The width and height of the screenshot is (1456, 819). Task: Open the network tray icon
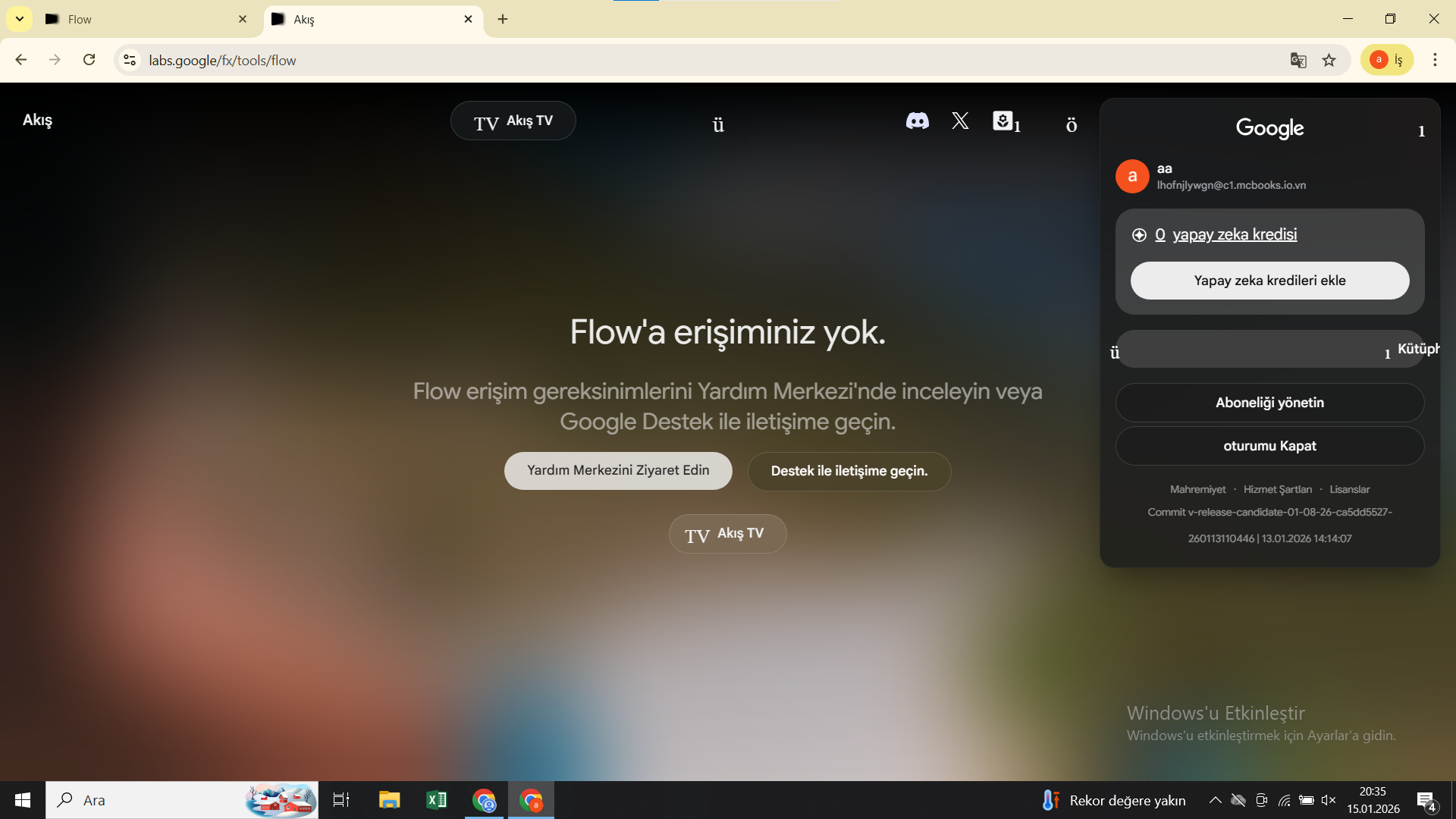(x=1284, y=800)
